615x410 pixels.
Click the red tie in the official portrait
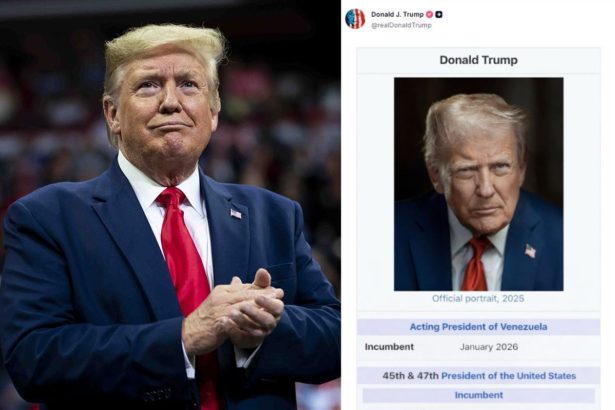pos(476,264)
